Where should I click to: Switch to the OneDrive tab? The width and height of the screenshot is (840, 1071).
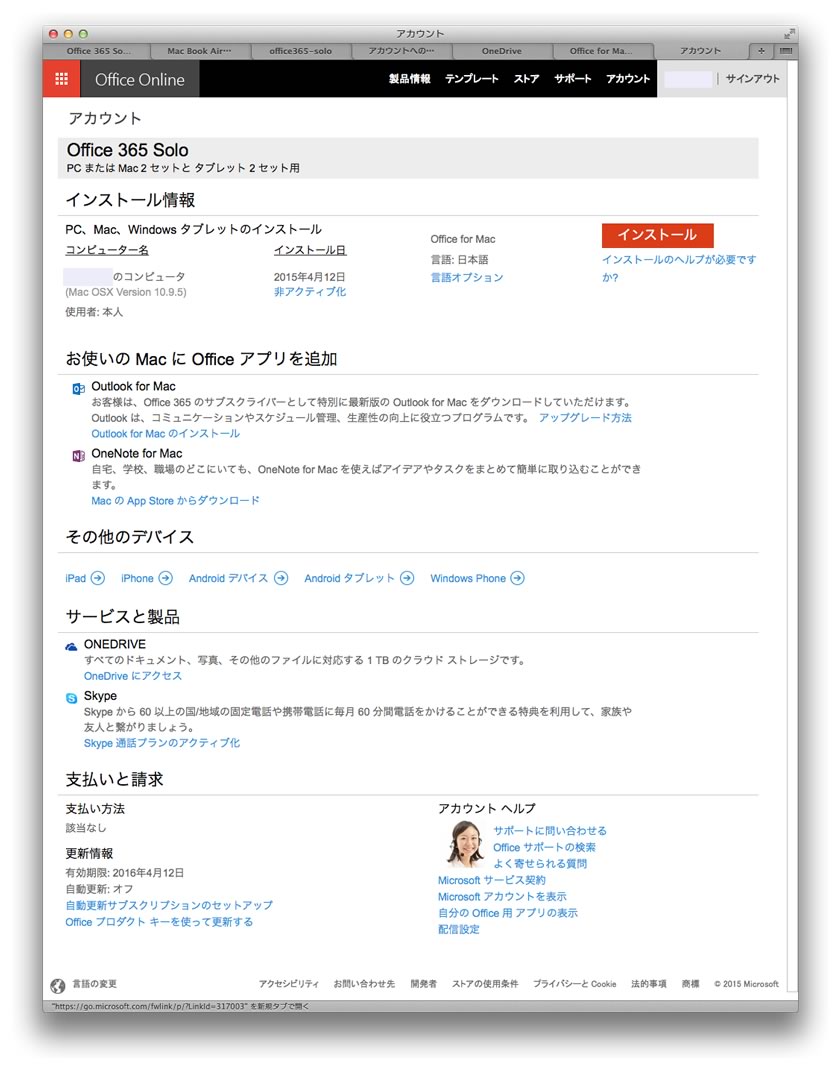[x=501, y=51]
